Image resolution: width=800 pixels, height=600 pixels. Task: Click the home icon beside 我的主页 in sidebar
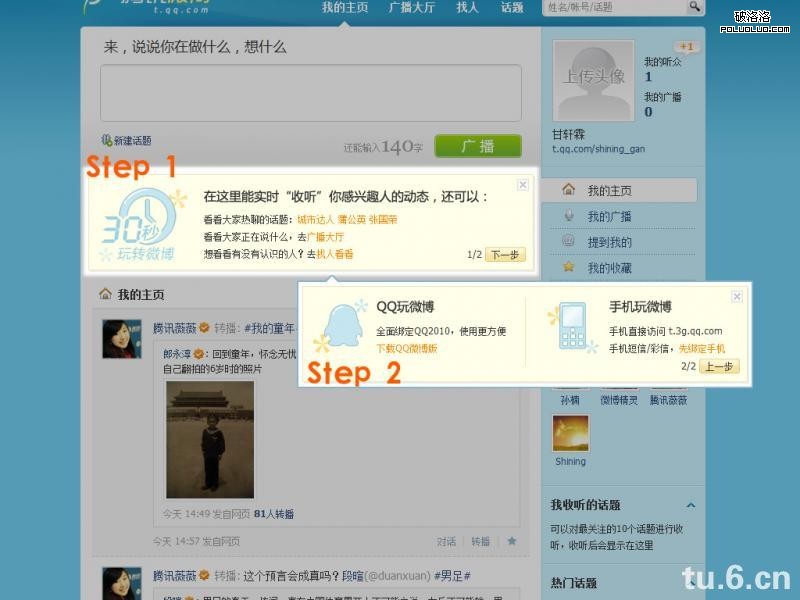[568, 190]
